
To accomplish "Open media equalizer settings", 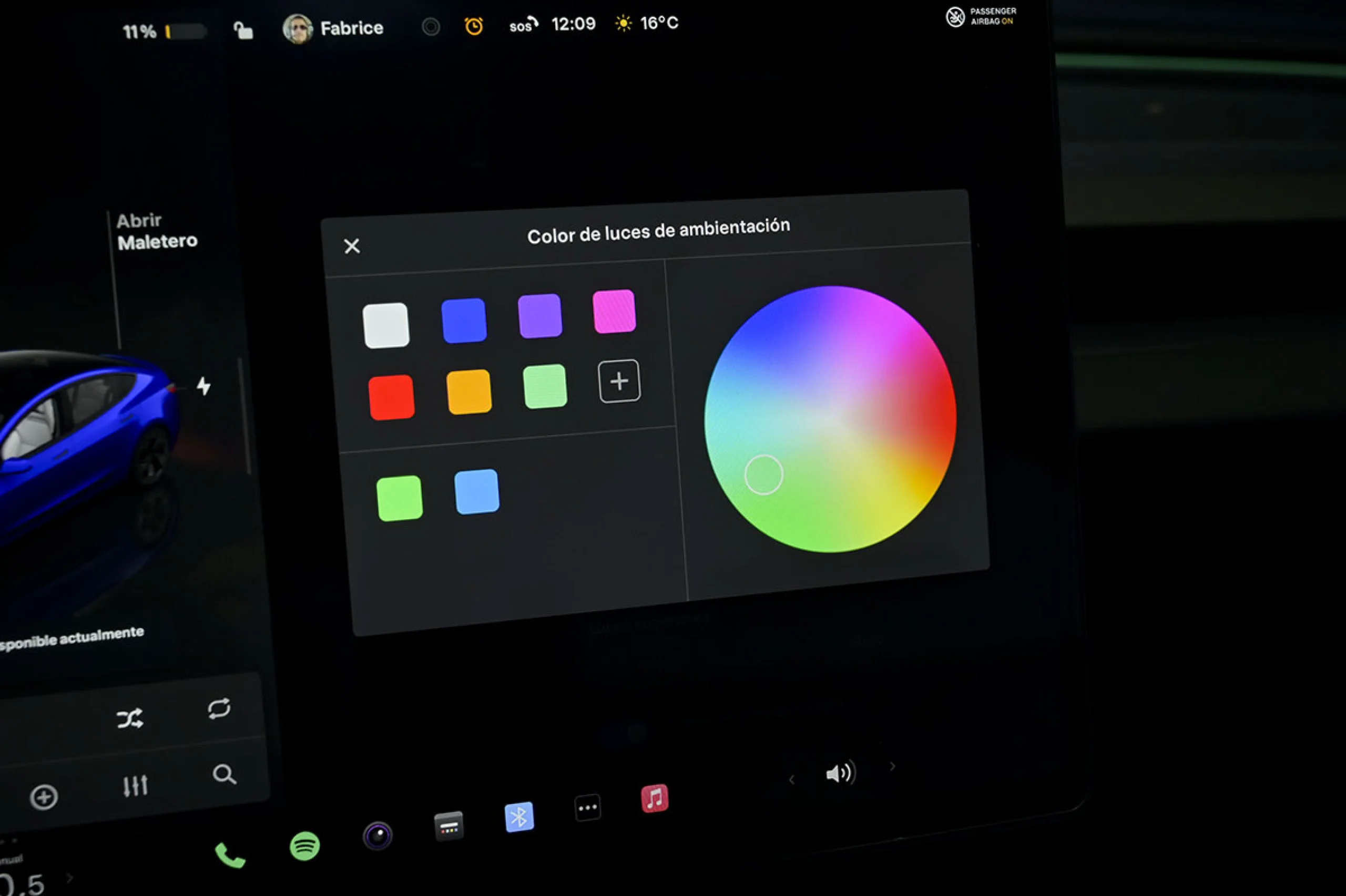I will click(x=136, y=786).
